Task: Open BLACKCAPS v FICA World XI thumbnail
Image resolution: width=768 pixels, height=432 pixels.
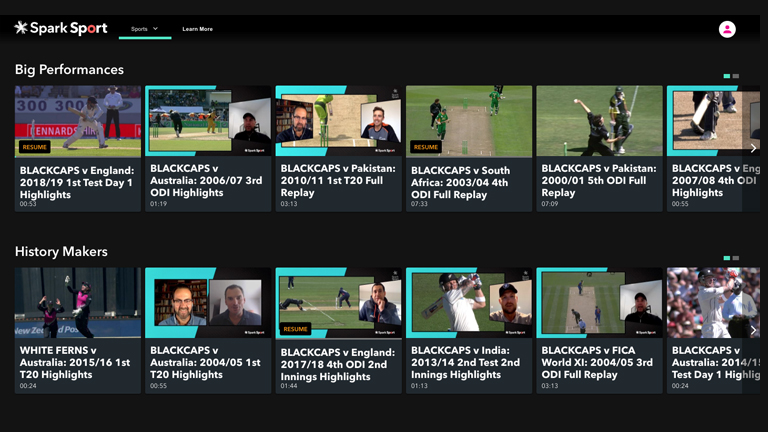Action: 600,303
